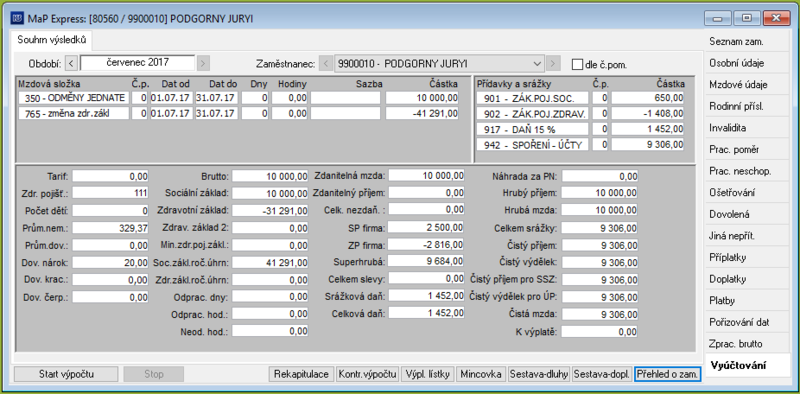
Task: Click the Období month field
Action: pyautogui.click(x=137, y=63)
